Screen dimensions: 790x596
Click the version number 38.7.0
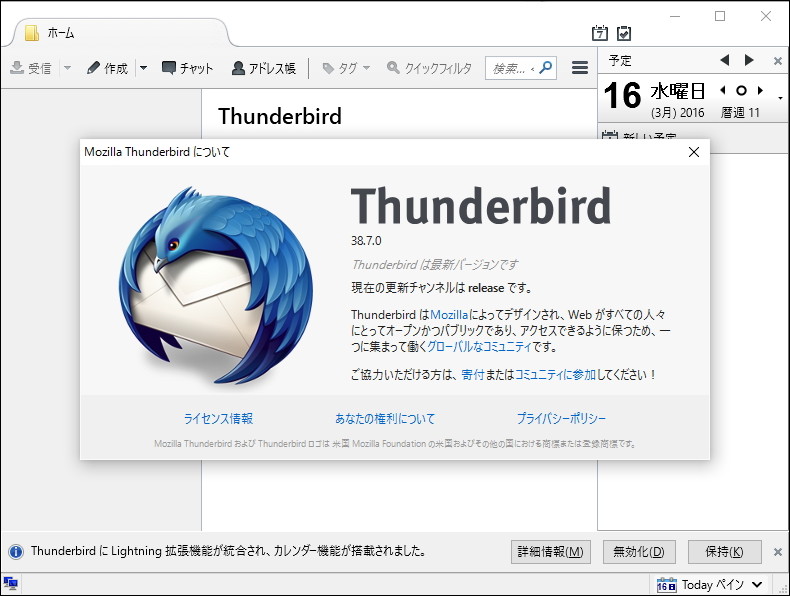click(366, 241)
